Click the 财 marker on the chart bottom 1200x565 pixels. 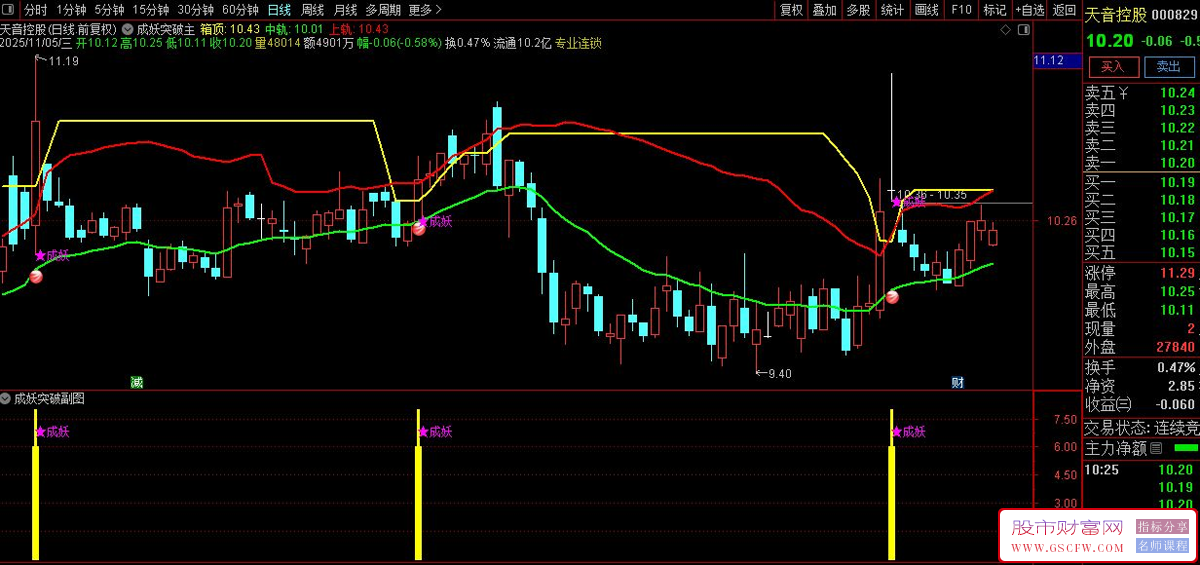tap(957, 382)
